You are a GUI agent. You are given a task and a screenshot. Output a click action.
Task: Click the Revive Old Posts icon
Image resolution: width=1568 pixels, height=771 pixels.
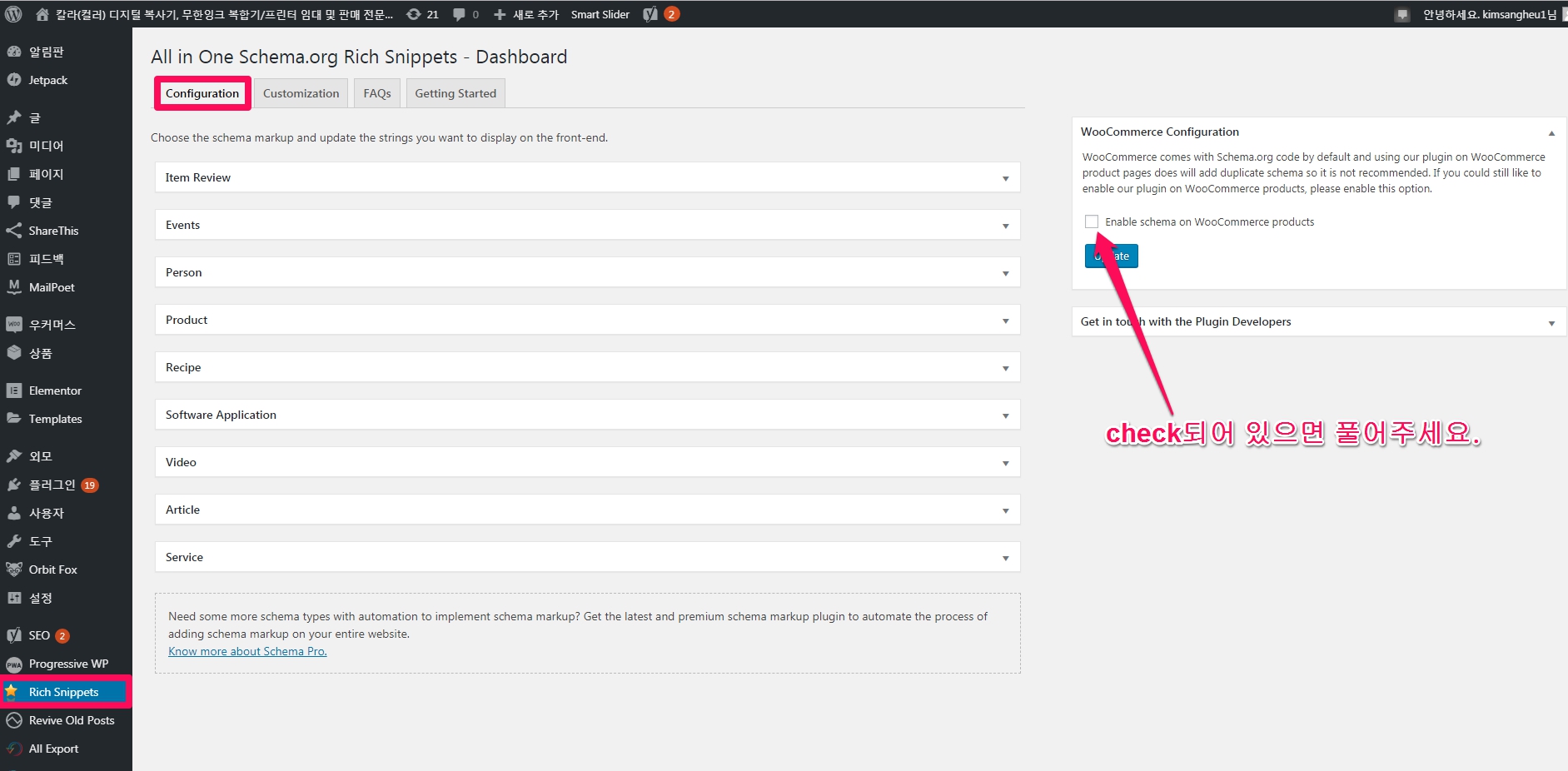tap(14, 720)
